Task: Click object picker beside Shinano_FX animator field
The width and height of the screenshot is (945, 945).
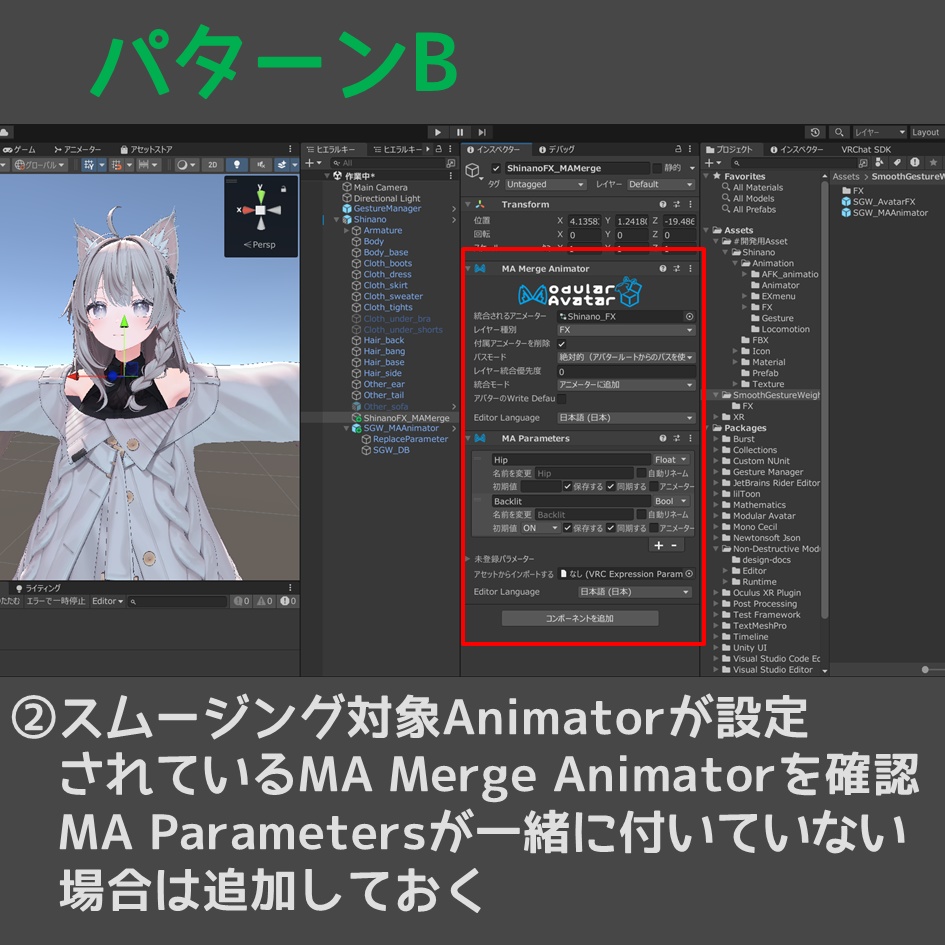Action: [689, 316]
